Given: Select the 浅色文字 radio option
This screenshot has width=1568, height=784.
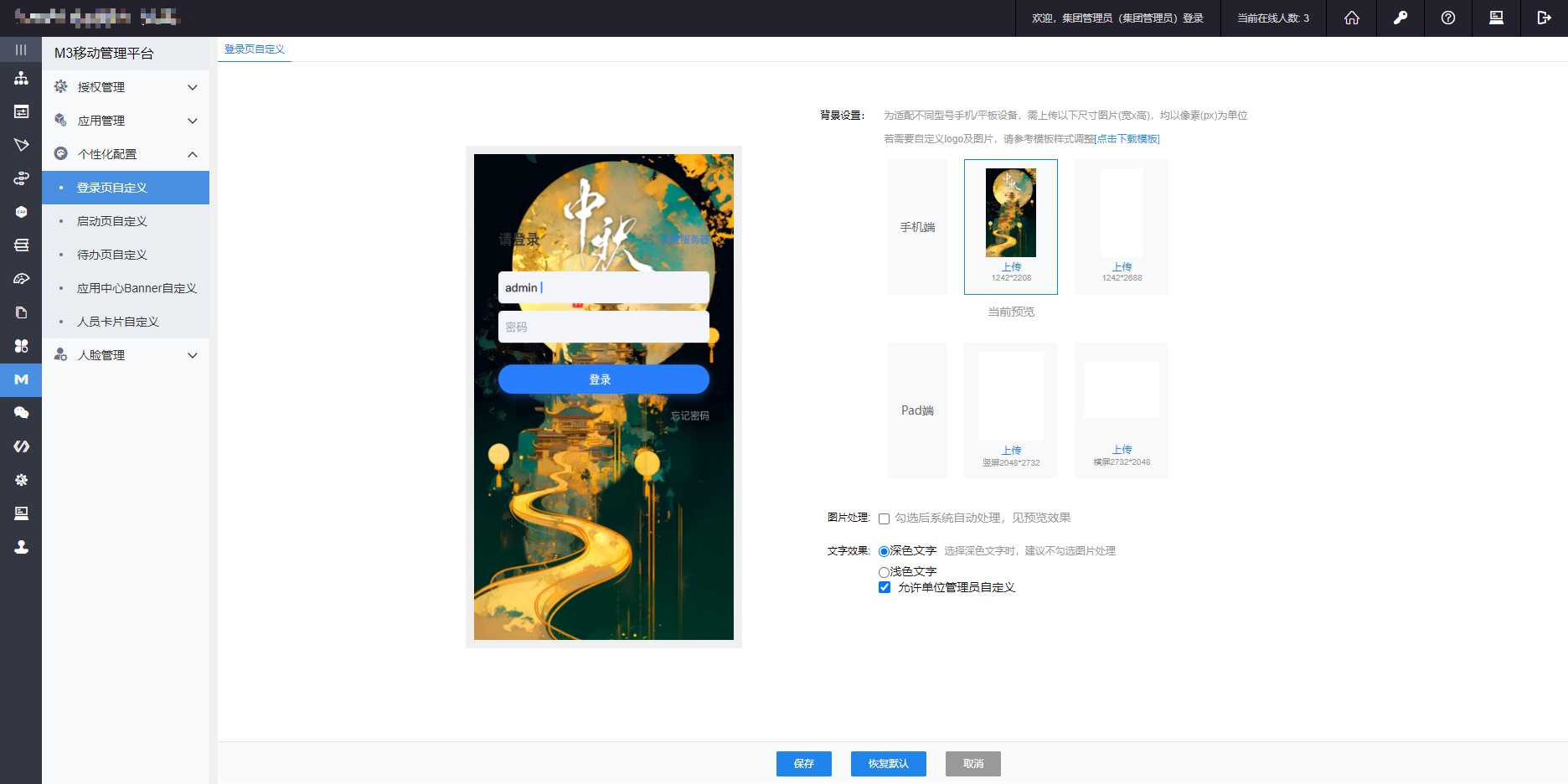Looking at the screenshot, I should 884,572.
